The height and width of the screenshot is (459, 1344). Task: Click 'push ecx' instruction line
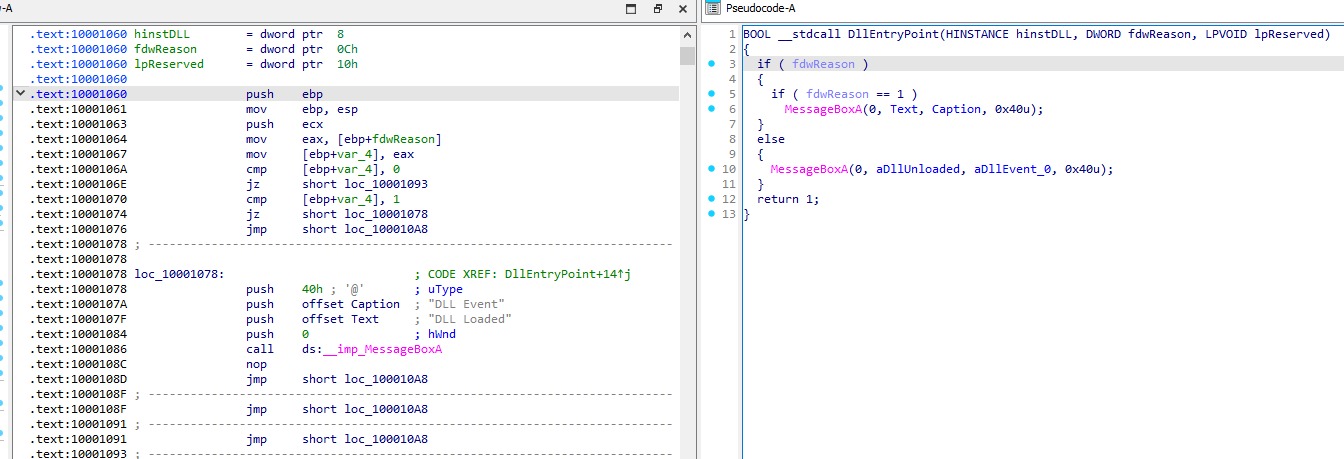285,124
